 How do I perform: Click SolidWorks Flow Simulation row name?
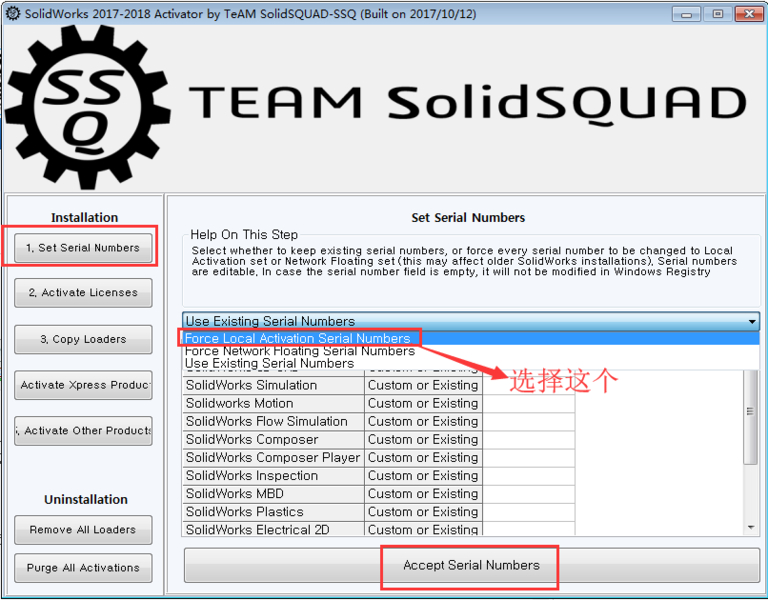coord(273,422)
